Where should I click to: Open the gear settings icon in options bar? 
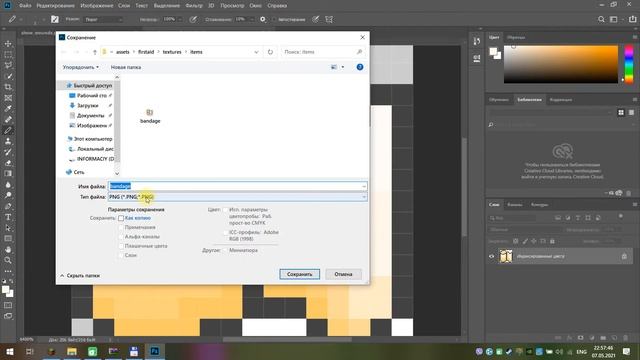tap(263, 19)
